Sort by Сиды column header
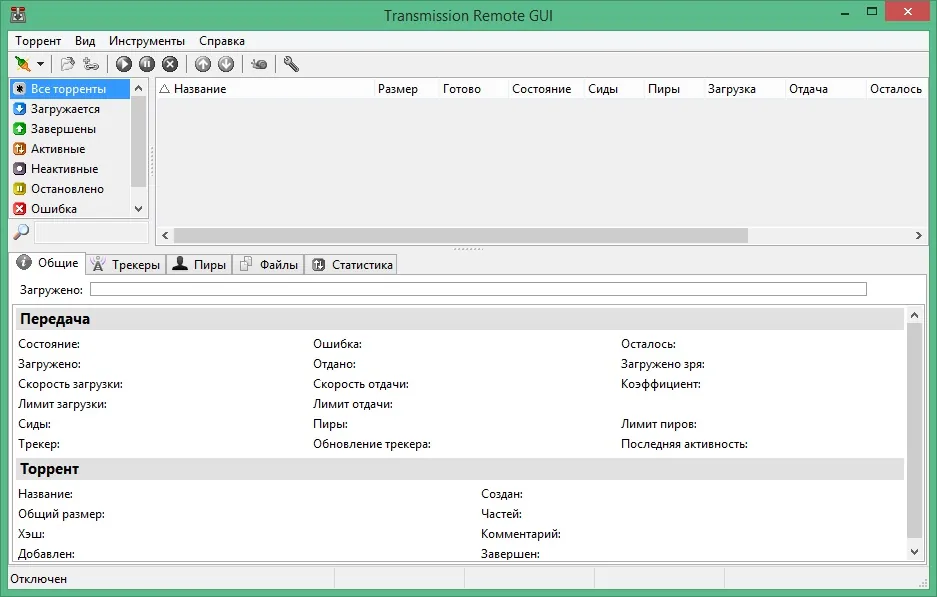937x597 pixels. 614,88
